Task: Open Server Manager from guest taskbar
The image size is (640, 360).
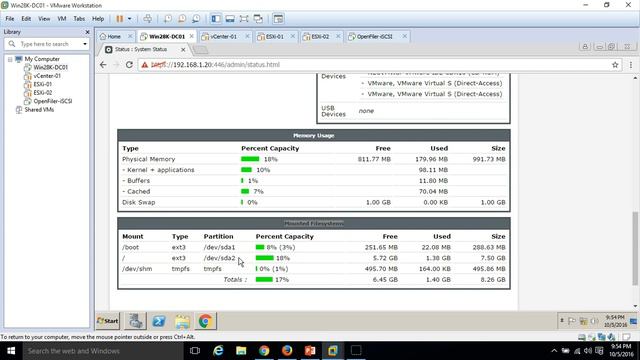Action: click(x=136, y=321)
